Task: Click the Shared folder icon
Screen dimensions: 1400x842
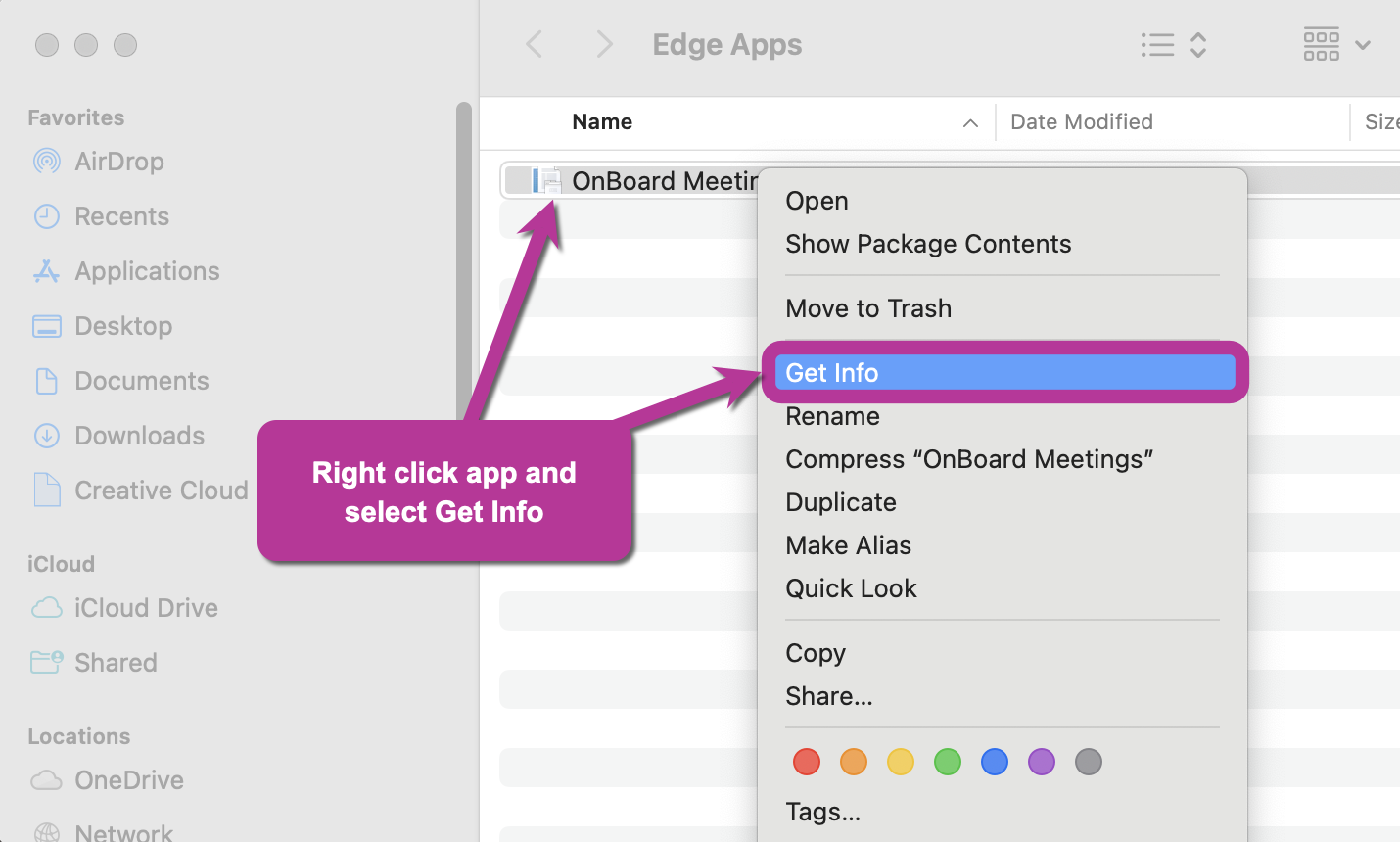Action: [x=47, y=663]
